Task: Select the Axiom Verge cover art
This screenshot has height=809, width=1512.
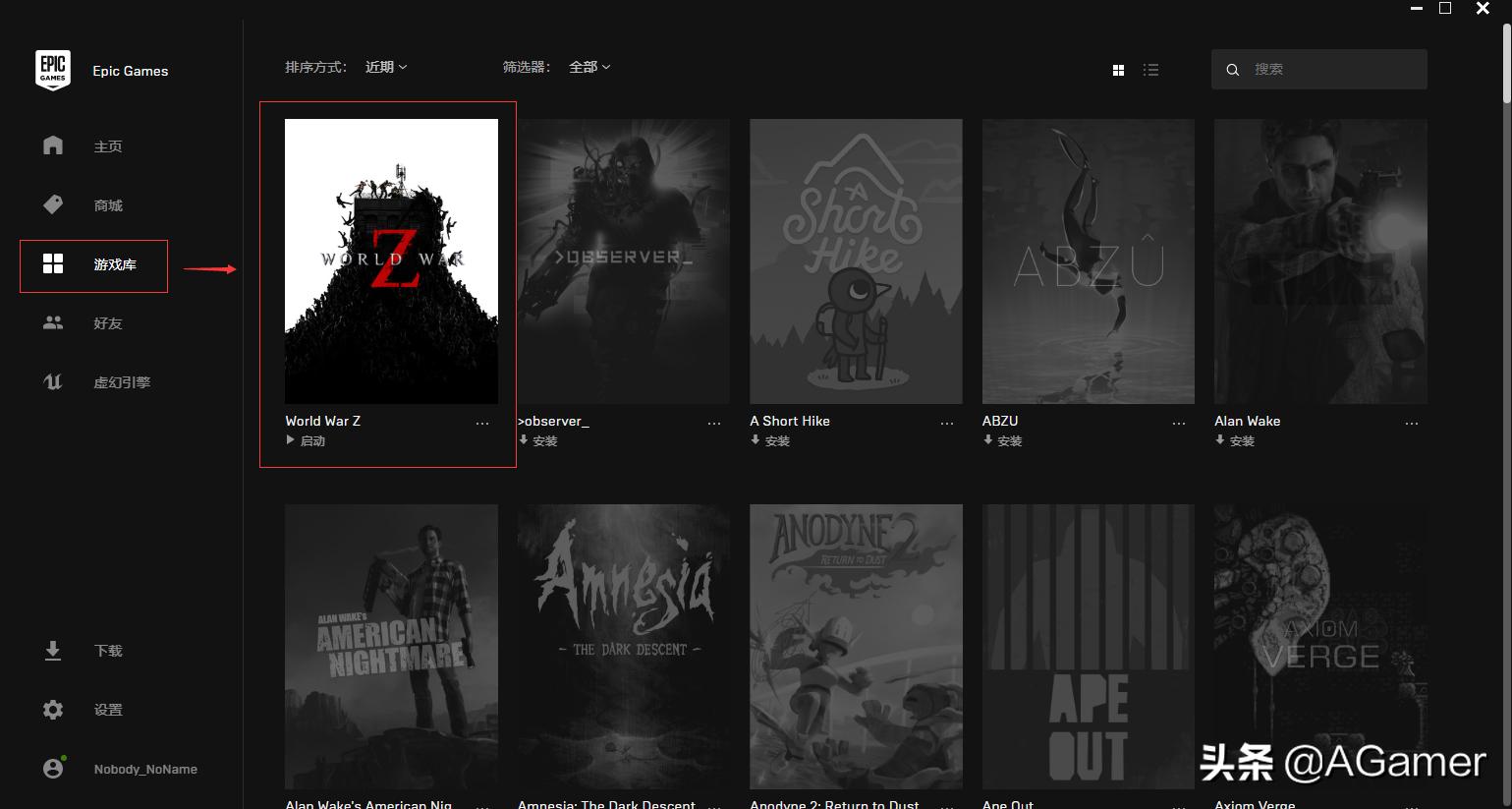Action: click(1320, 647)
